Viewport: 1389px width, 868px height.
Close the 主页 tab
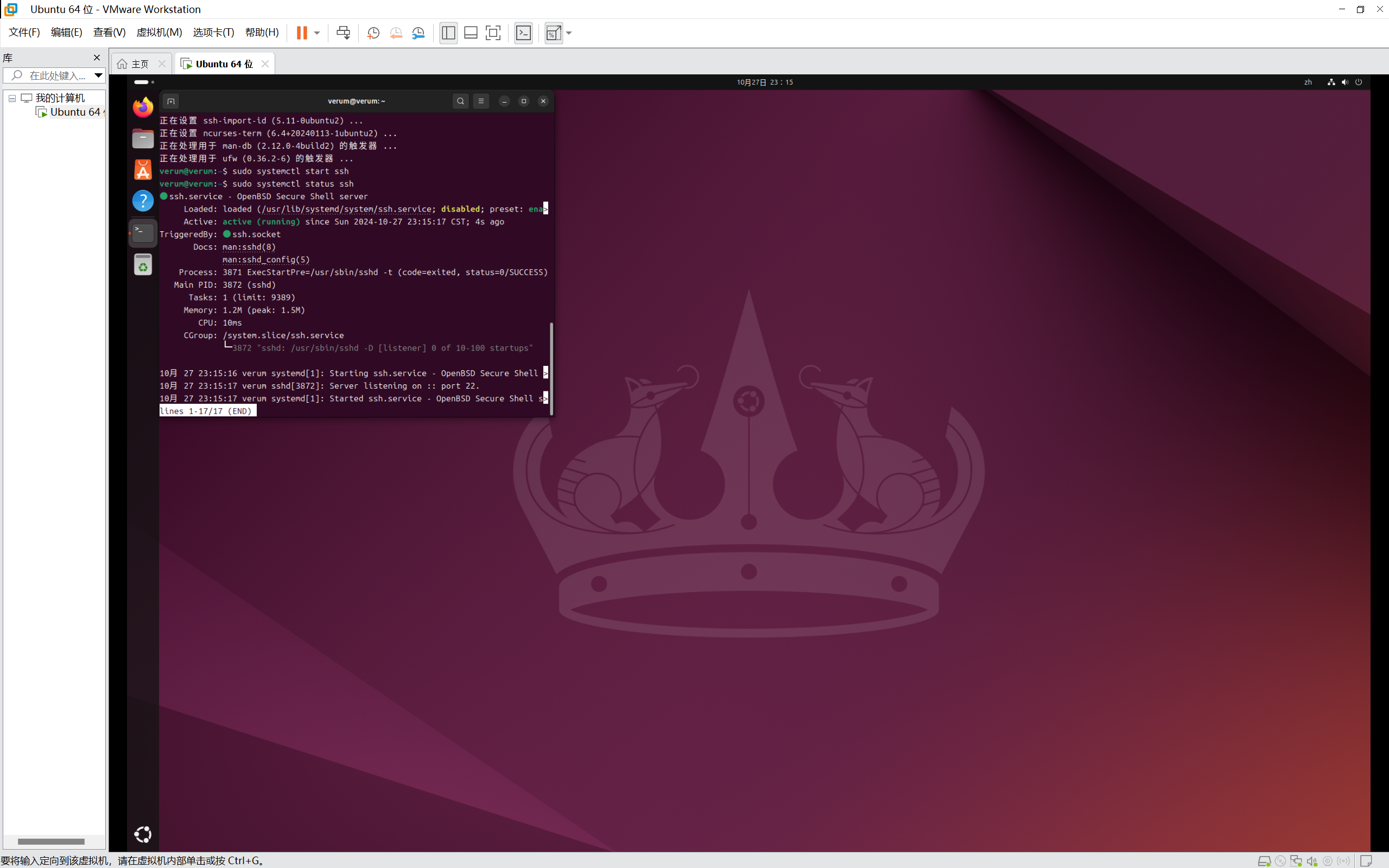(x=162, y=64)
